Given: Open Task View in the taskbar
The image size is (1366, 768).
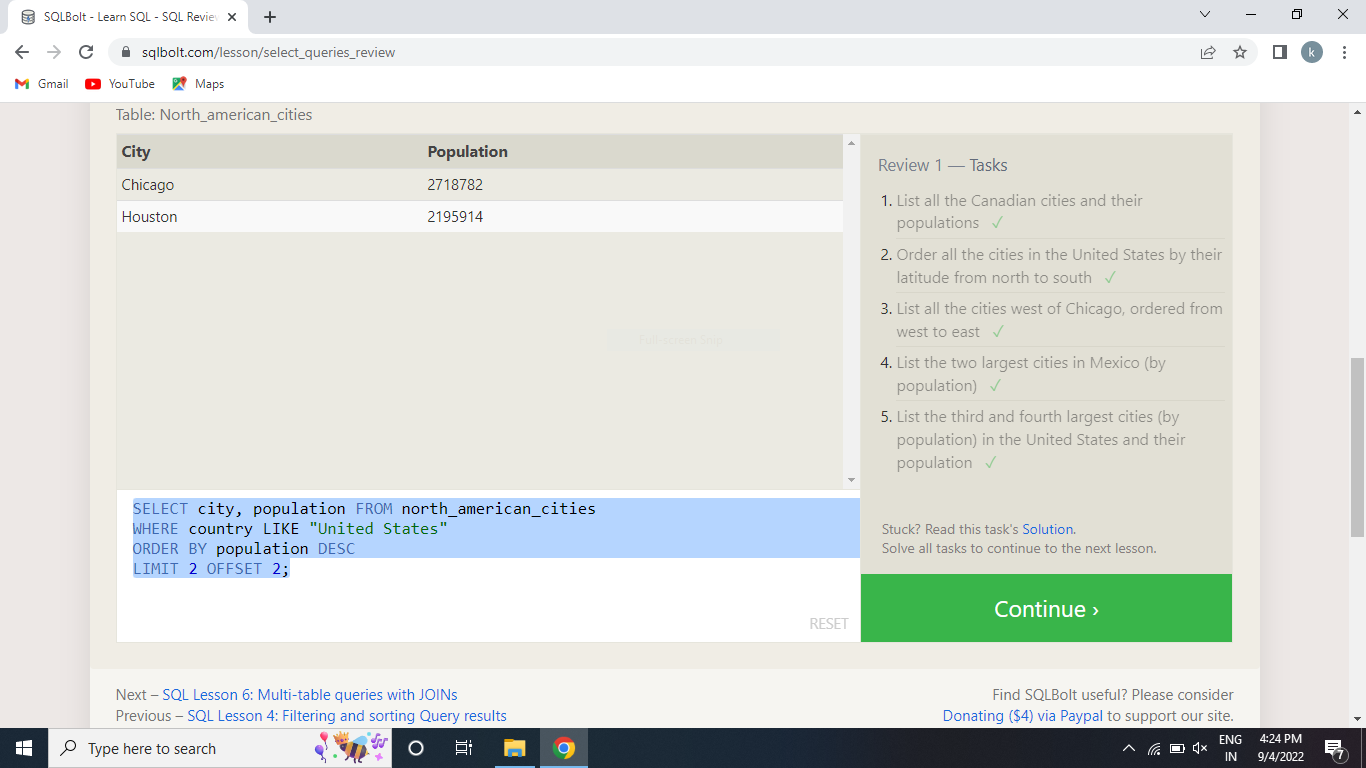Looking at the screenshot, I should coord(464,748).
